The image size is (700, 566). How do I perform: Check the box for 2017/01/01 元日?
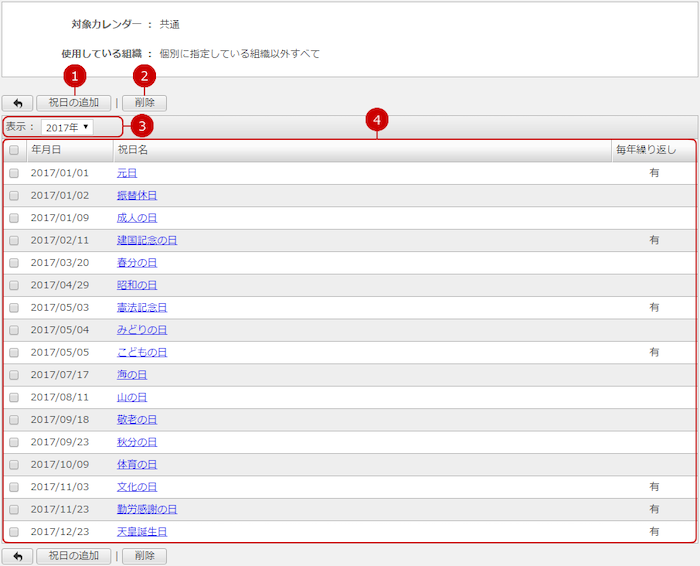[14, 173]
